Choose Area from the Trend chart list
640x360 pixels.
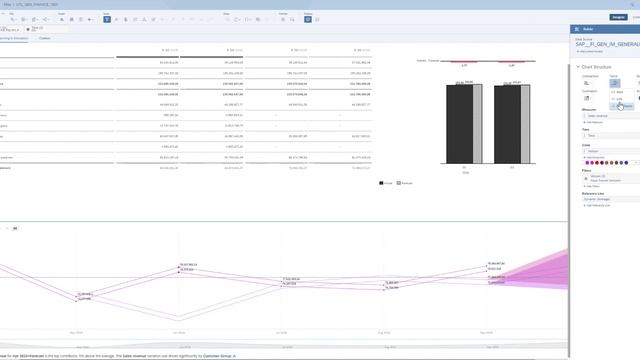click(x=620, y=92)
